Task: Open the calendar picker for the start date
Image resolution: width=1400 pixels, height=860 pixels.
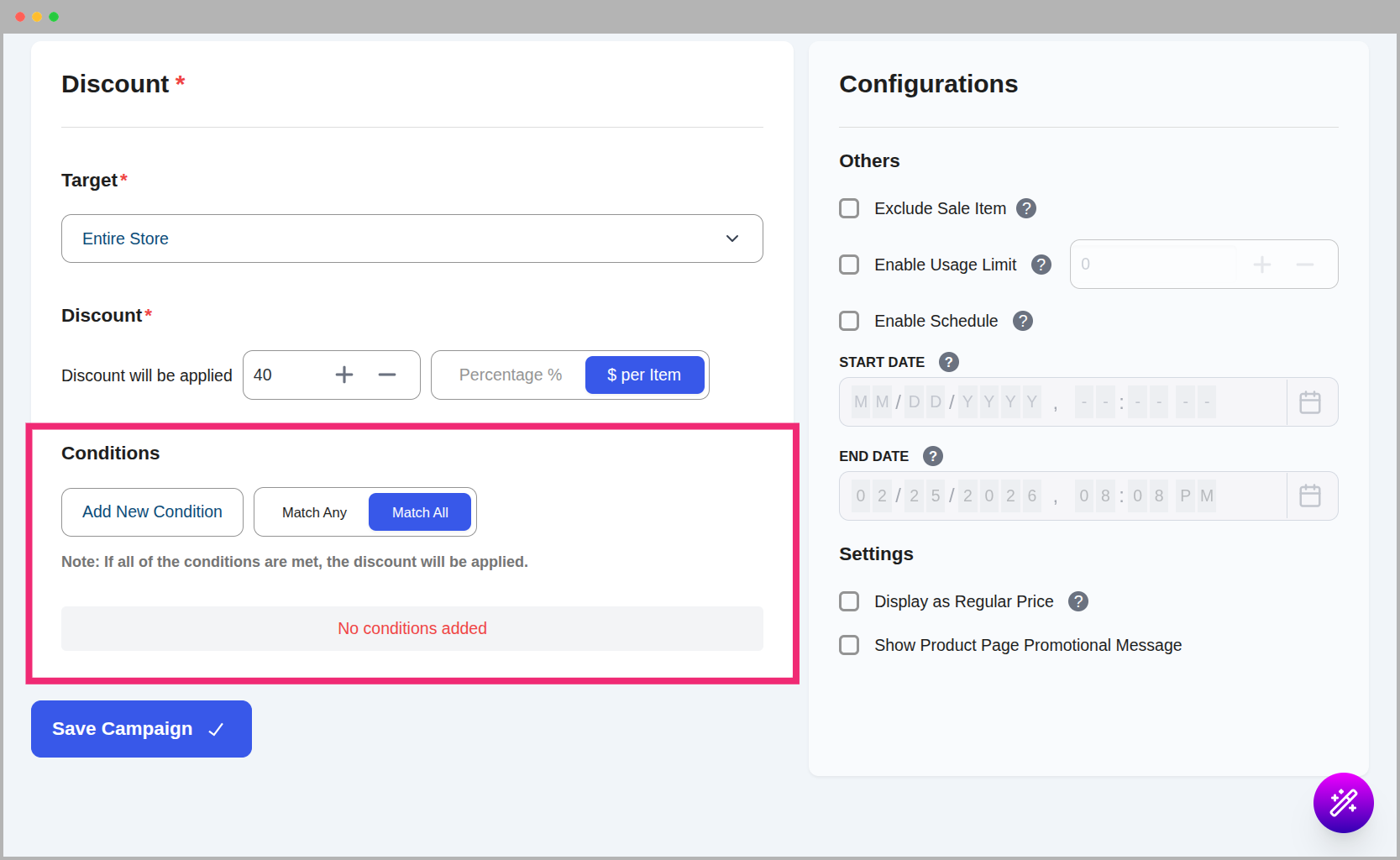Action: pyautogui.click(x=1309, y=401)
